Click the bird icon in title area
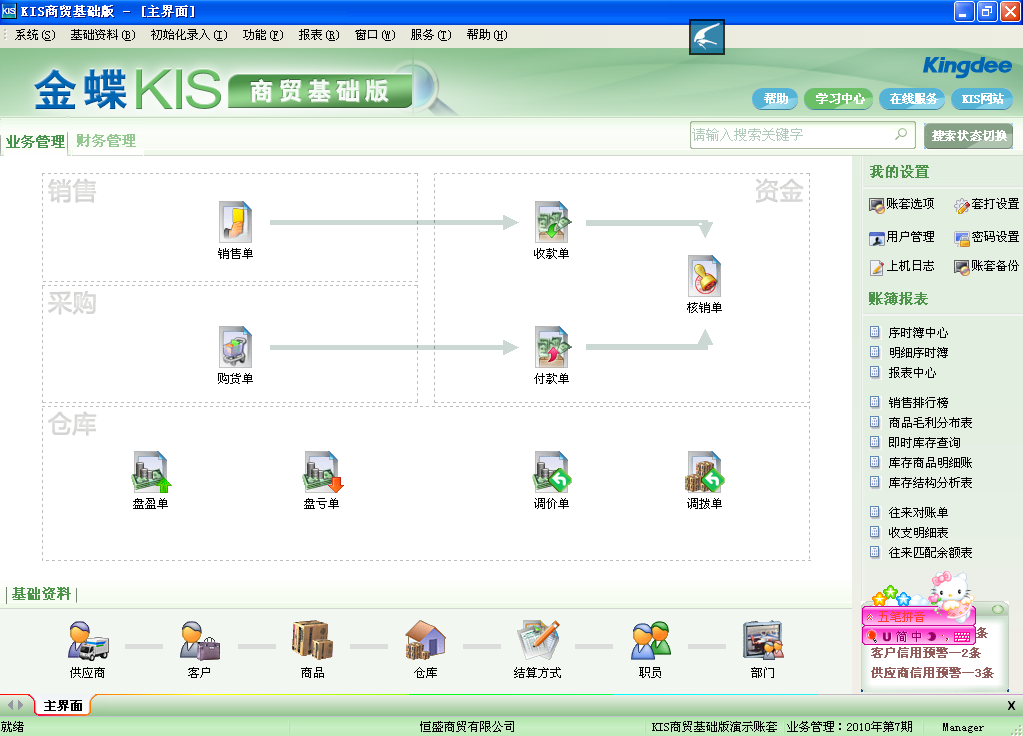 pyautogui.click(x=707, y=37)
